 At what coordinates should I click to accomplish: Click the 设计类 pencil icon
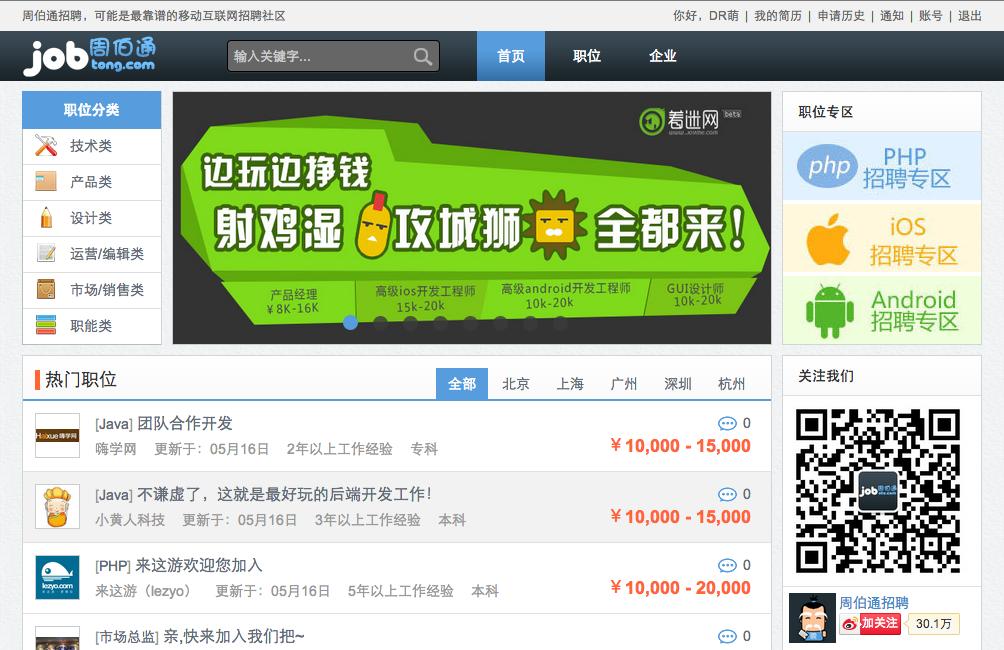(x=46, y=218)
